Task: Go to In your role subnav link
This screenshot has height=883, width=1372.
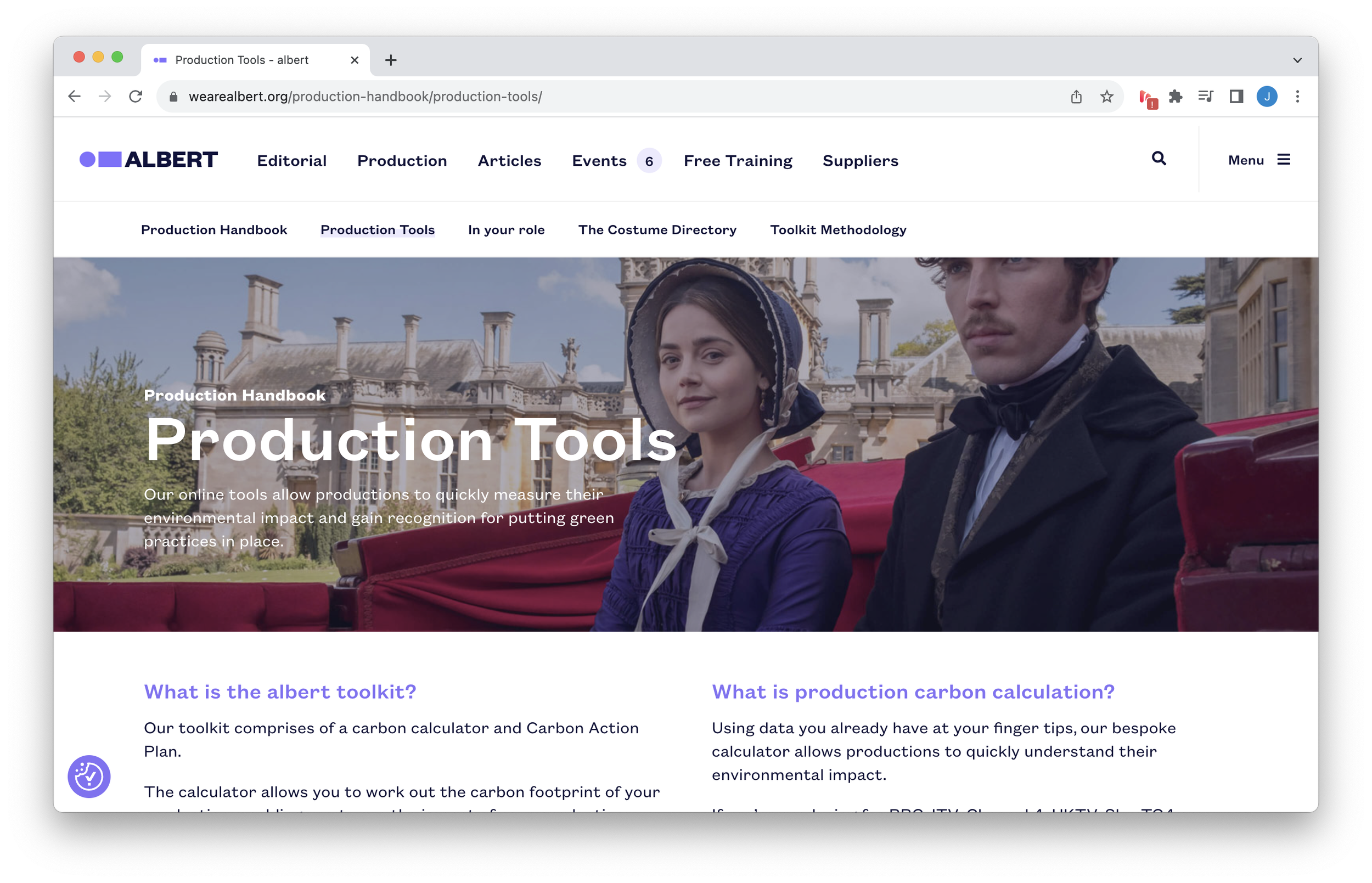Action: 506,230
